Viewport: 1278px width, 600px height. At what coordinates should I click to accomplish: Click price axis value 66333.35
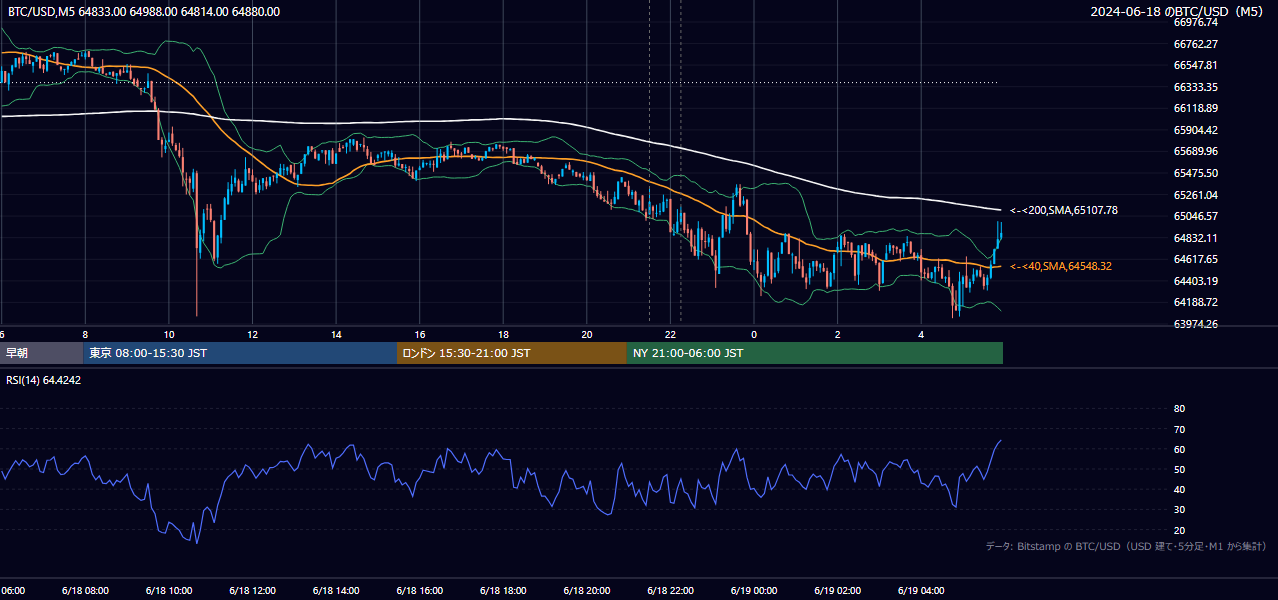click(1196, 87)
